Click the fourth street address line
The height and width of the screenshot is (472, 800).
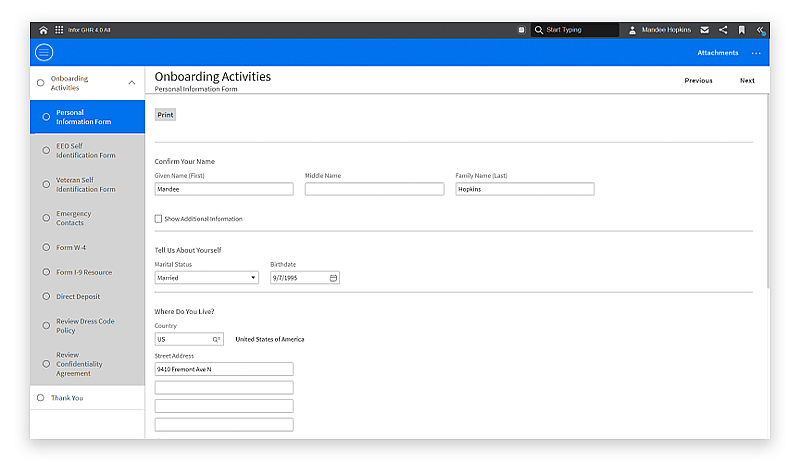click(224, 425)
